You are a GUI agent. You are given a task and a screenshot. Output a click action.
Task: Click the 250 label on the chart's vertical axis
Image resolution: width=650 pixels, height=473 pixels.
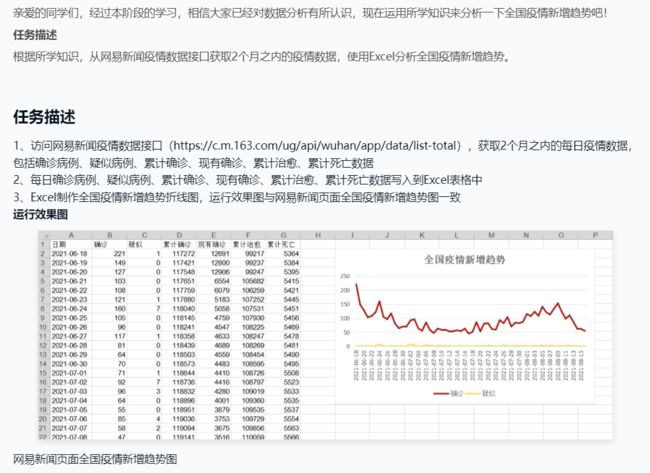tap(345, 276)
